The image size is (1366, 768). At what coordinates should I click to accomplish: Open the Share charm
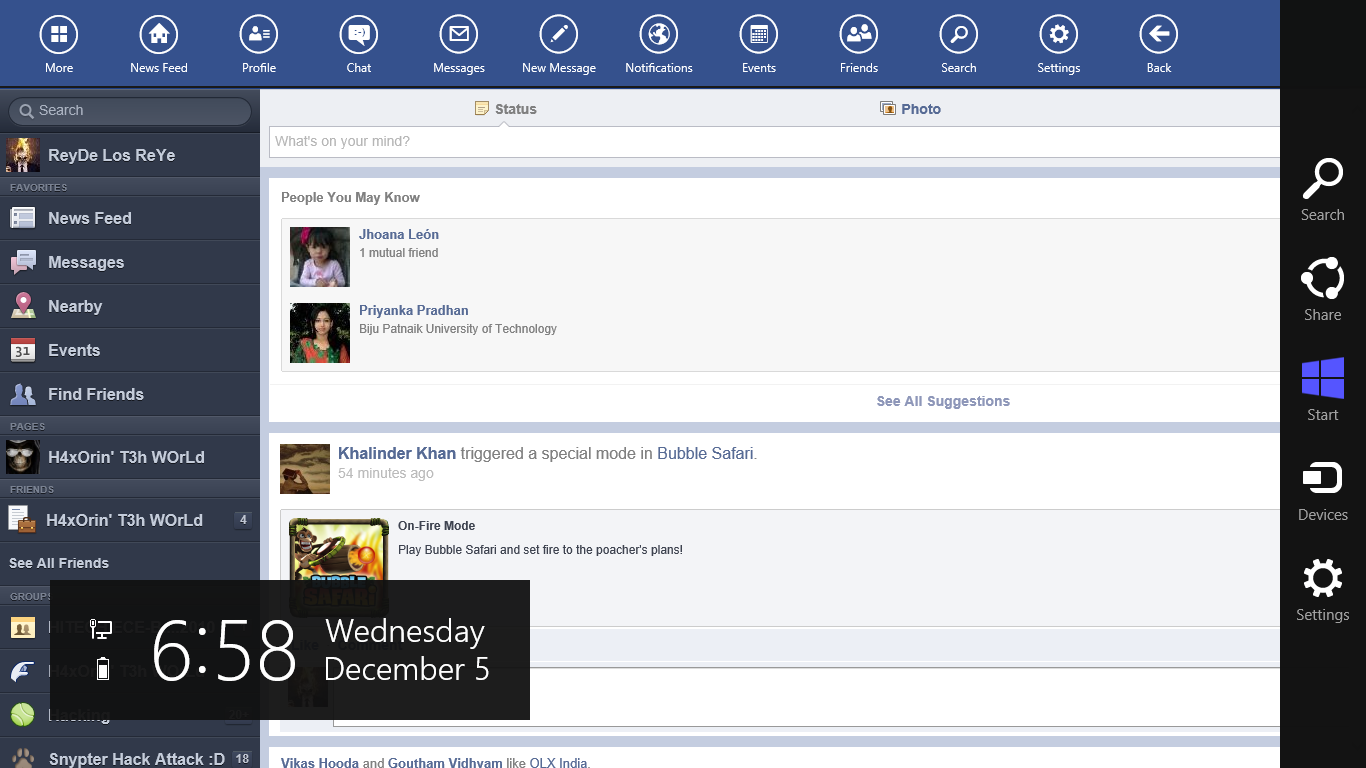point(1322,290)
